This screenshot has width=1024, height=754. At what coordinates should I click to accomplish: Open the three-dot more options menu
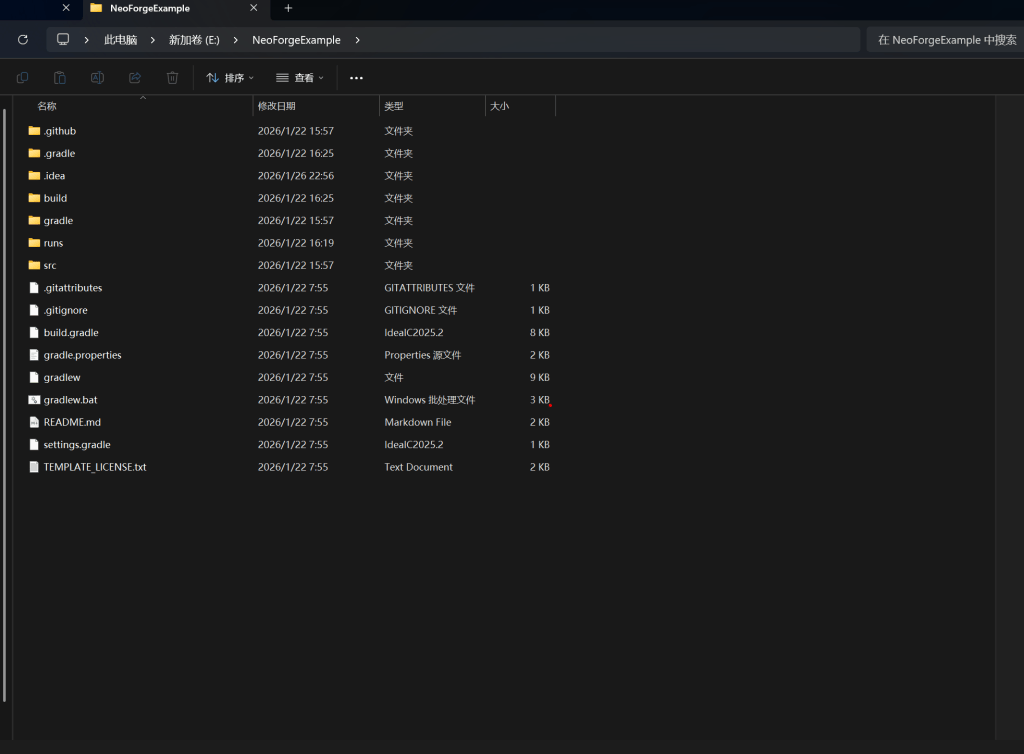click(356, 78)
